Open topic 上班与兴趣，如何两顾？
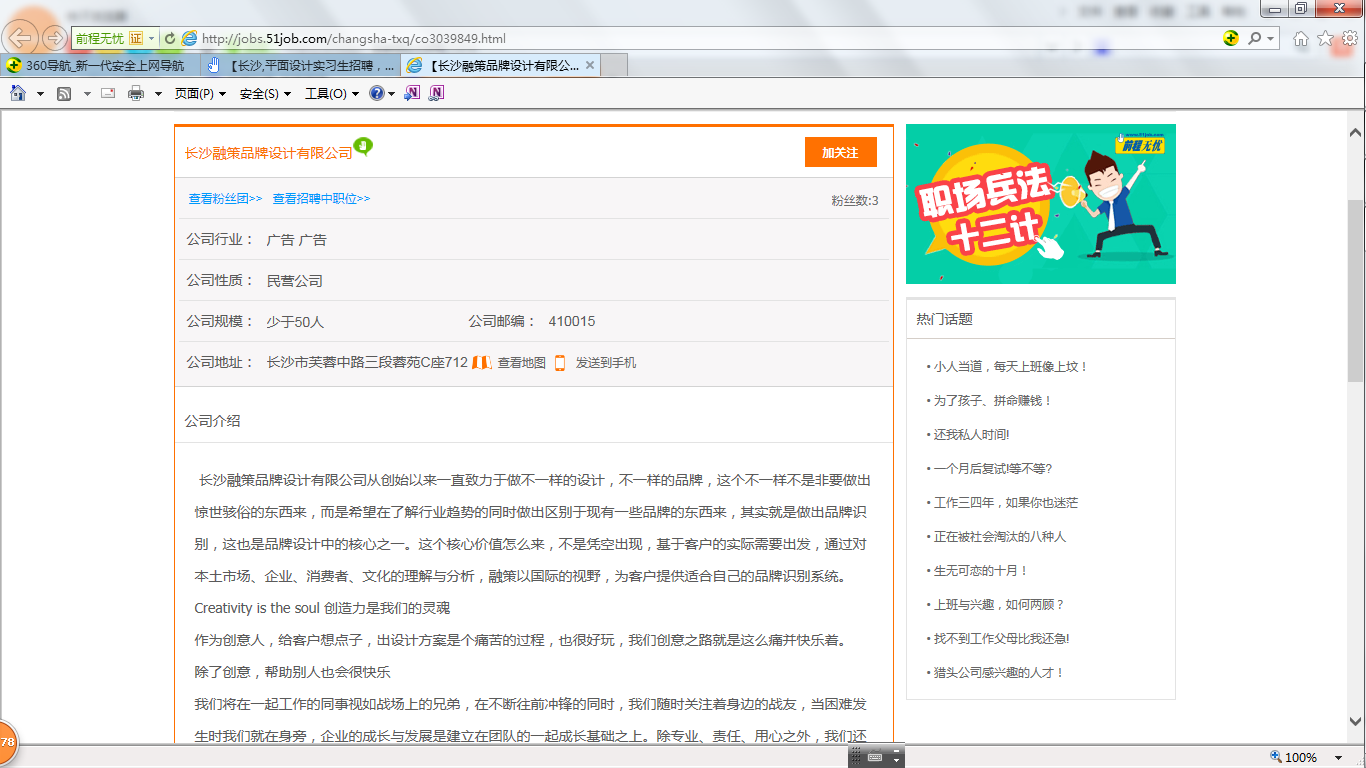The height and width of the screenshot is (768, 1366). (999, 605)
